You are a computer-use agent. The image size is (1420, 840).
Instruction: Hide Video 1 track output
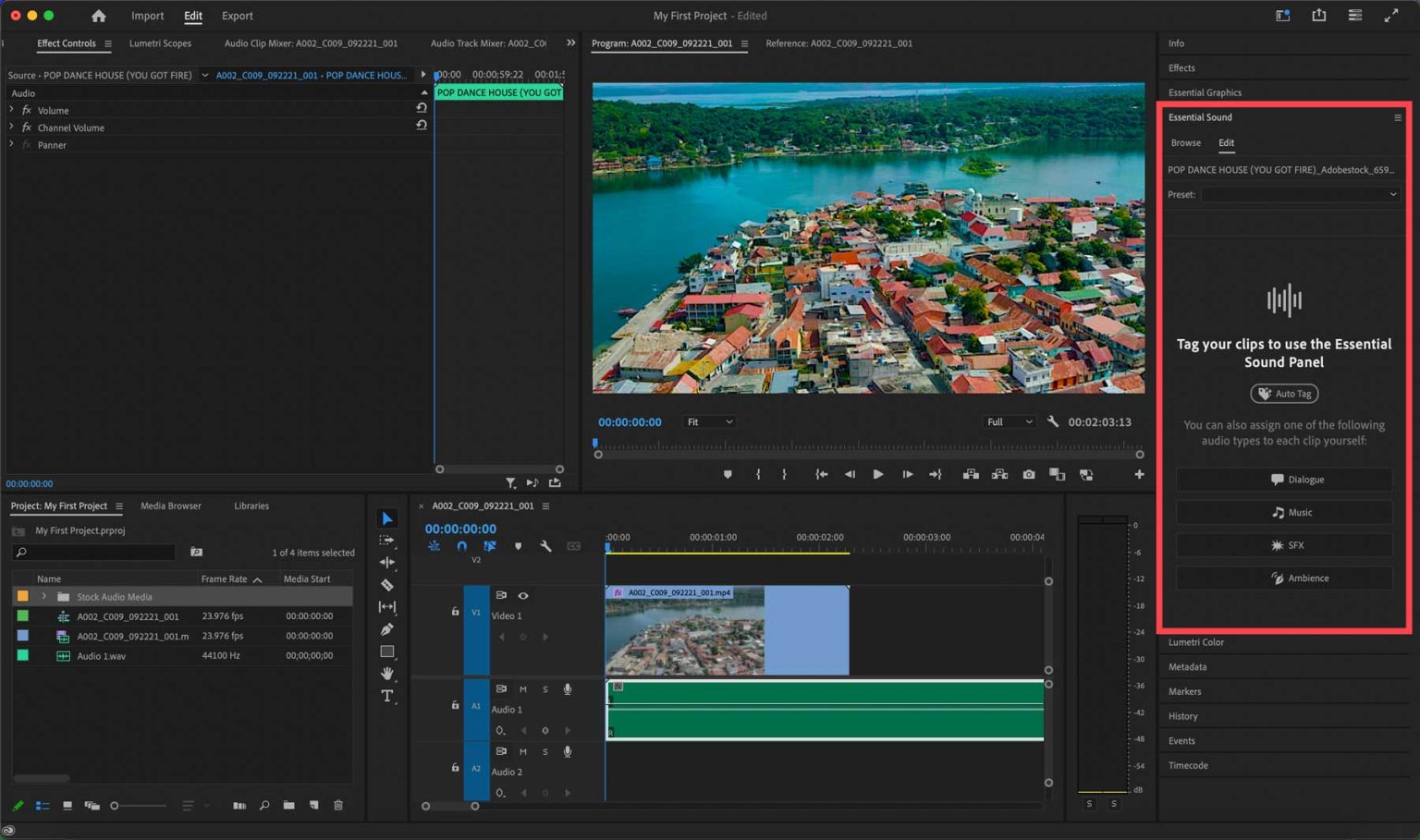[x=522, y=595]
